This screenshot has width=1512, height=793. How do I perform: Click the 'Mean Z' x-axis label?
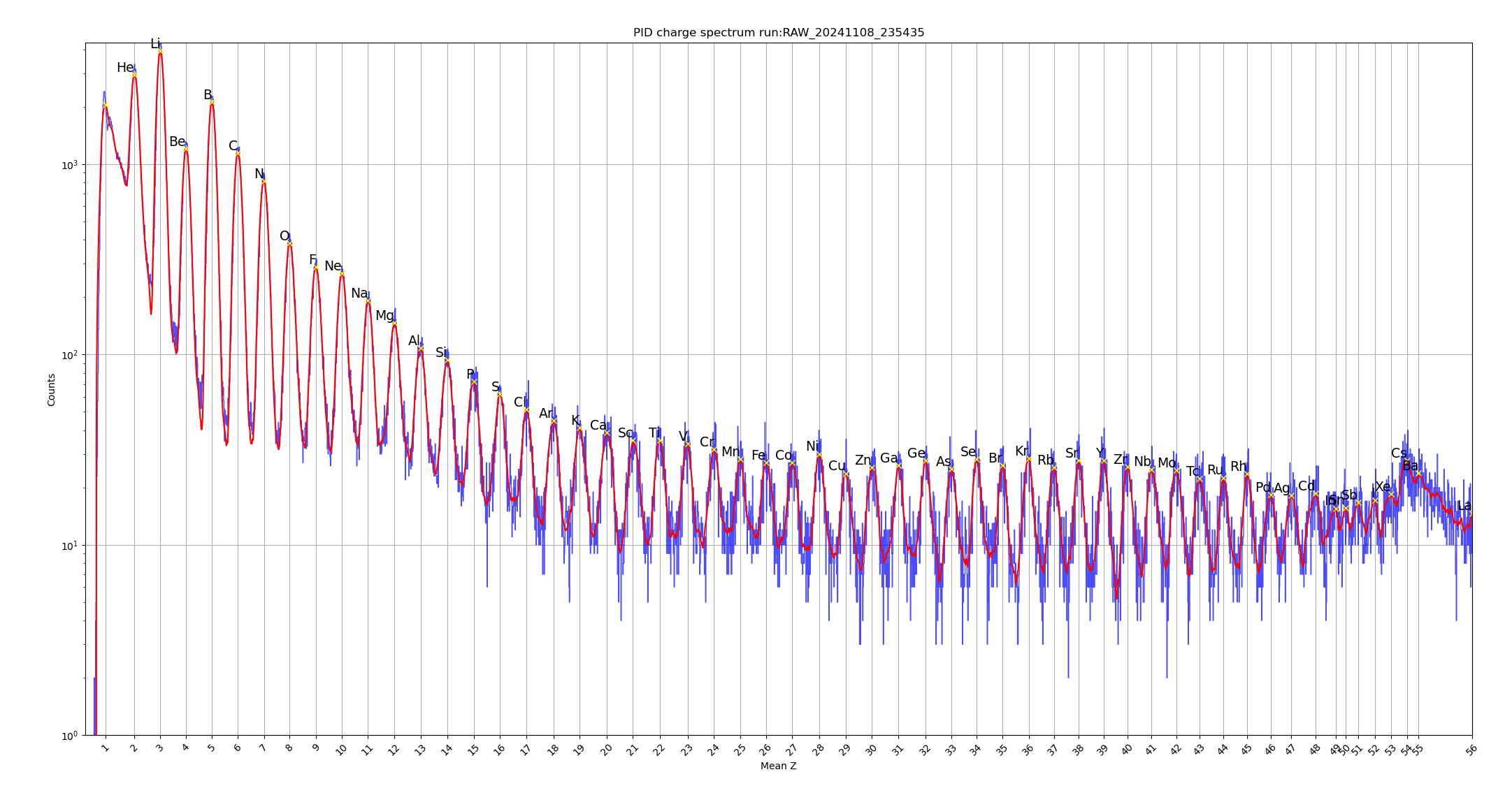tap(778, 766)
